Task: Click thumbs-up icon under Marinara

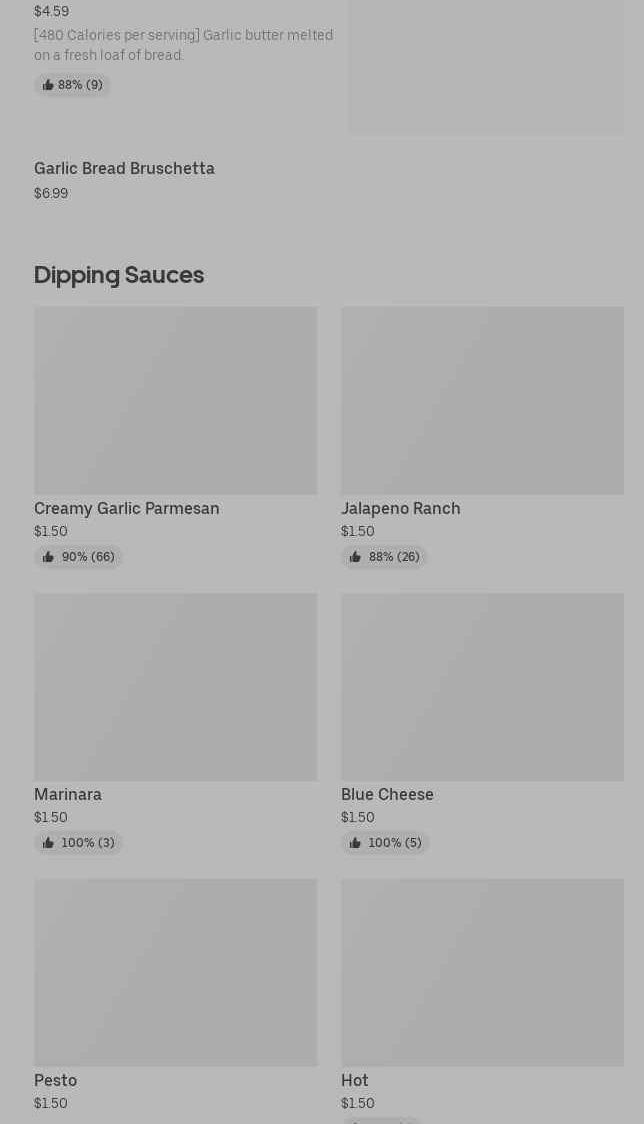Action: tap(48, 843)
